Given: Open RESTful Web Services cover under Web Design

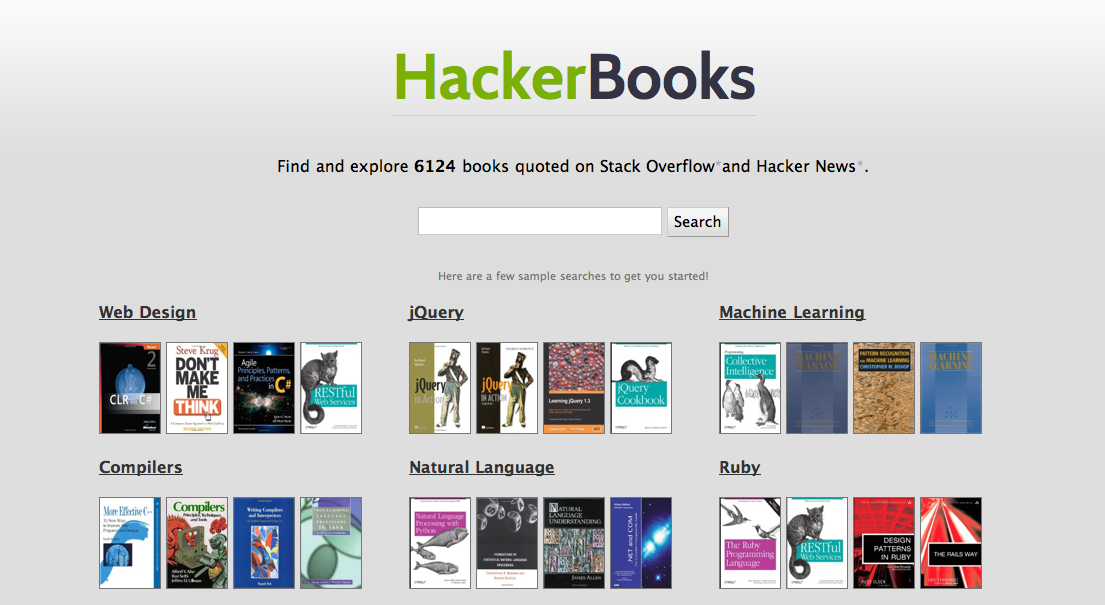Looking at the screenshot, I should [x=331, y=388].
